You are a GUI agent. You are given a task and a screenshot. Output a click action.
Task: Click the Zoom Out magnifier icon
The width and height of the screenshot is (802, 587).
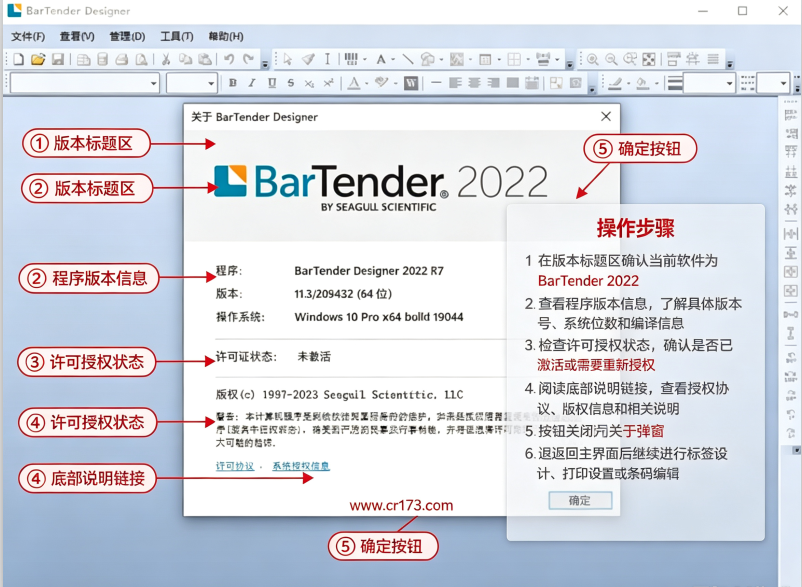611,59
